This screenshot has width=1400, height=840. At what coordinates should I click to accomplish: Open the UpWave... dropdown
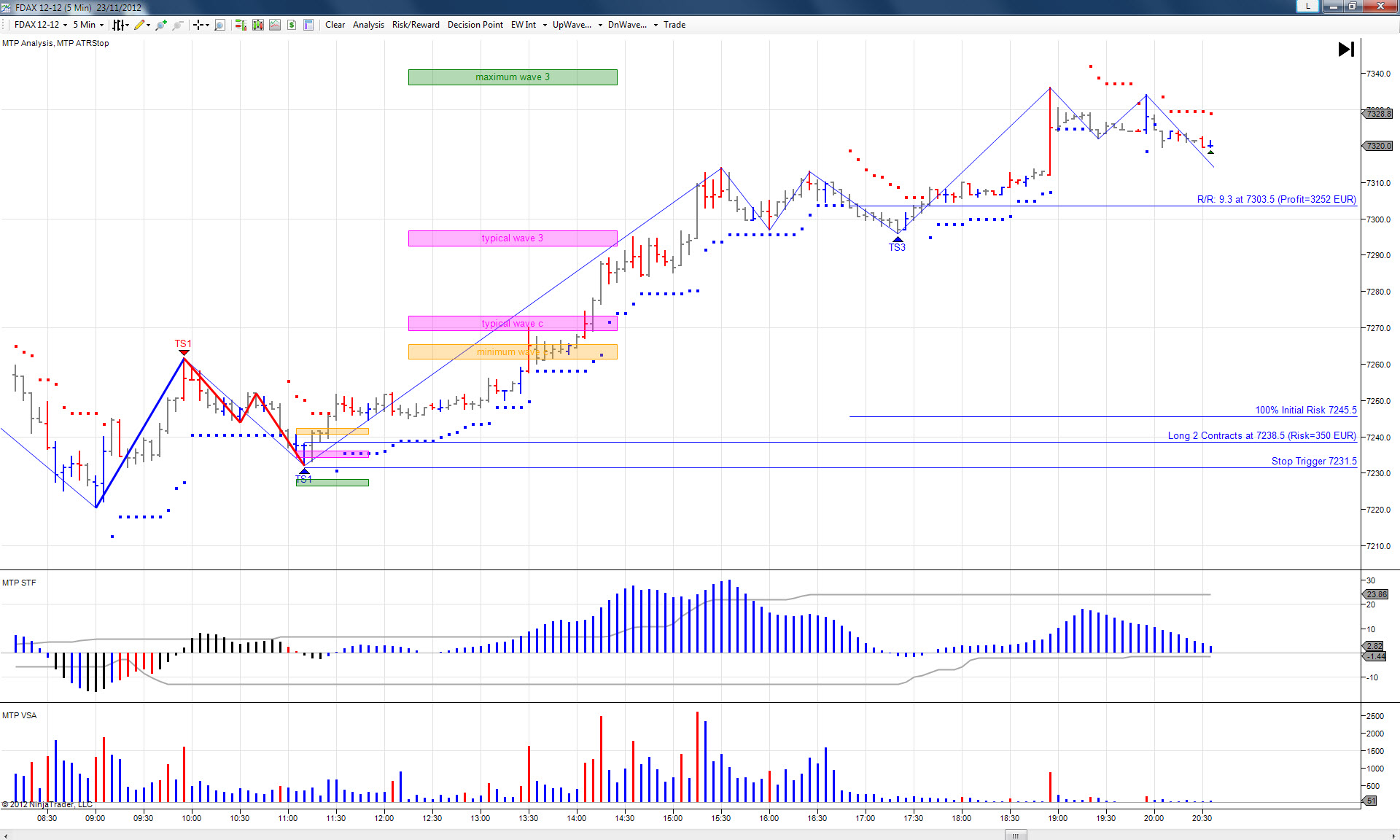[x=577, y=25]
